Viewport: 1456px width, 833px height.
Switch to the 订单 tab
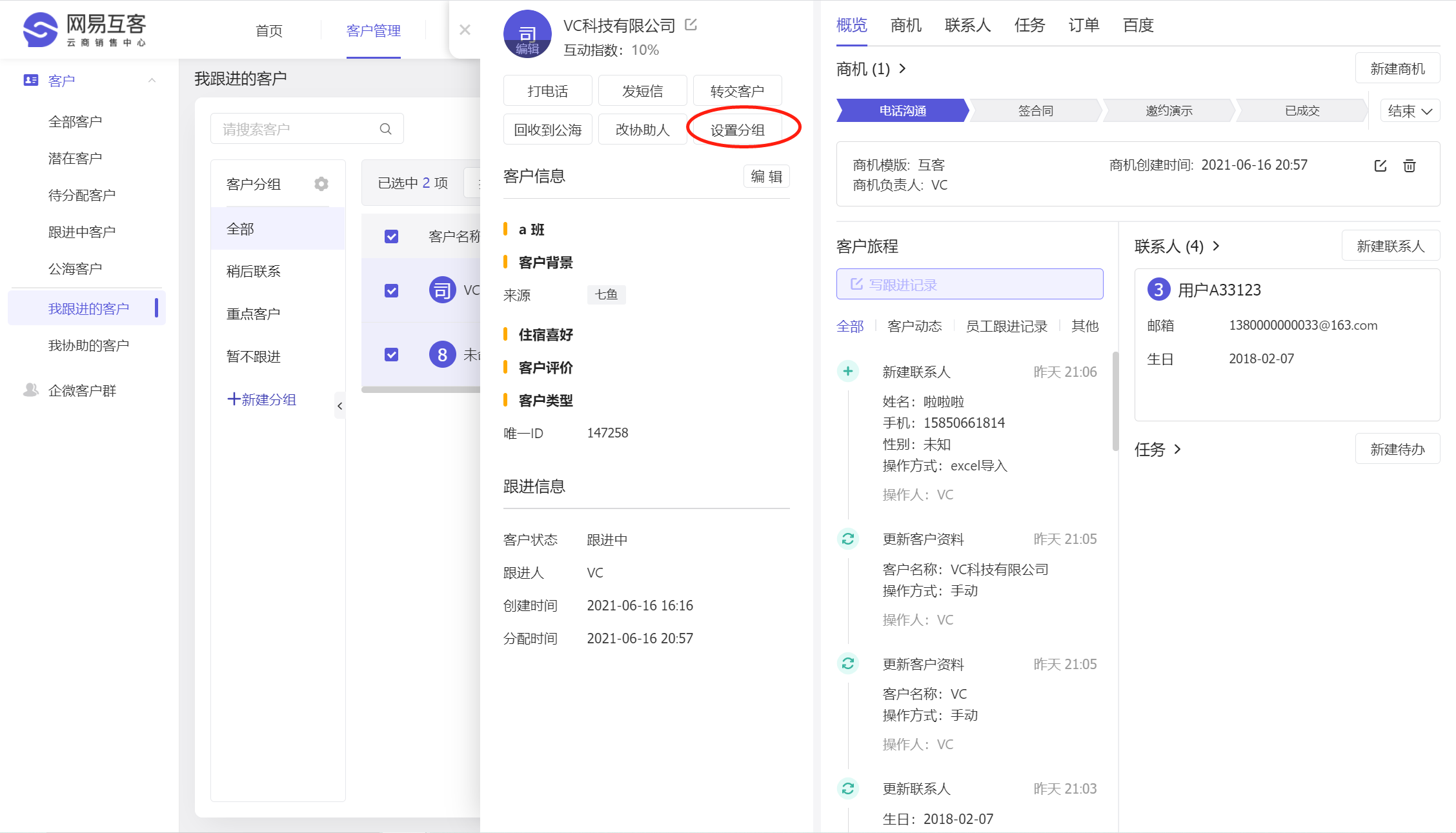tap(1084, 25)
